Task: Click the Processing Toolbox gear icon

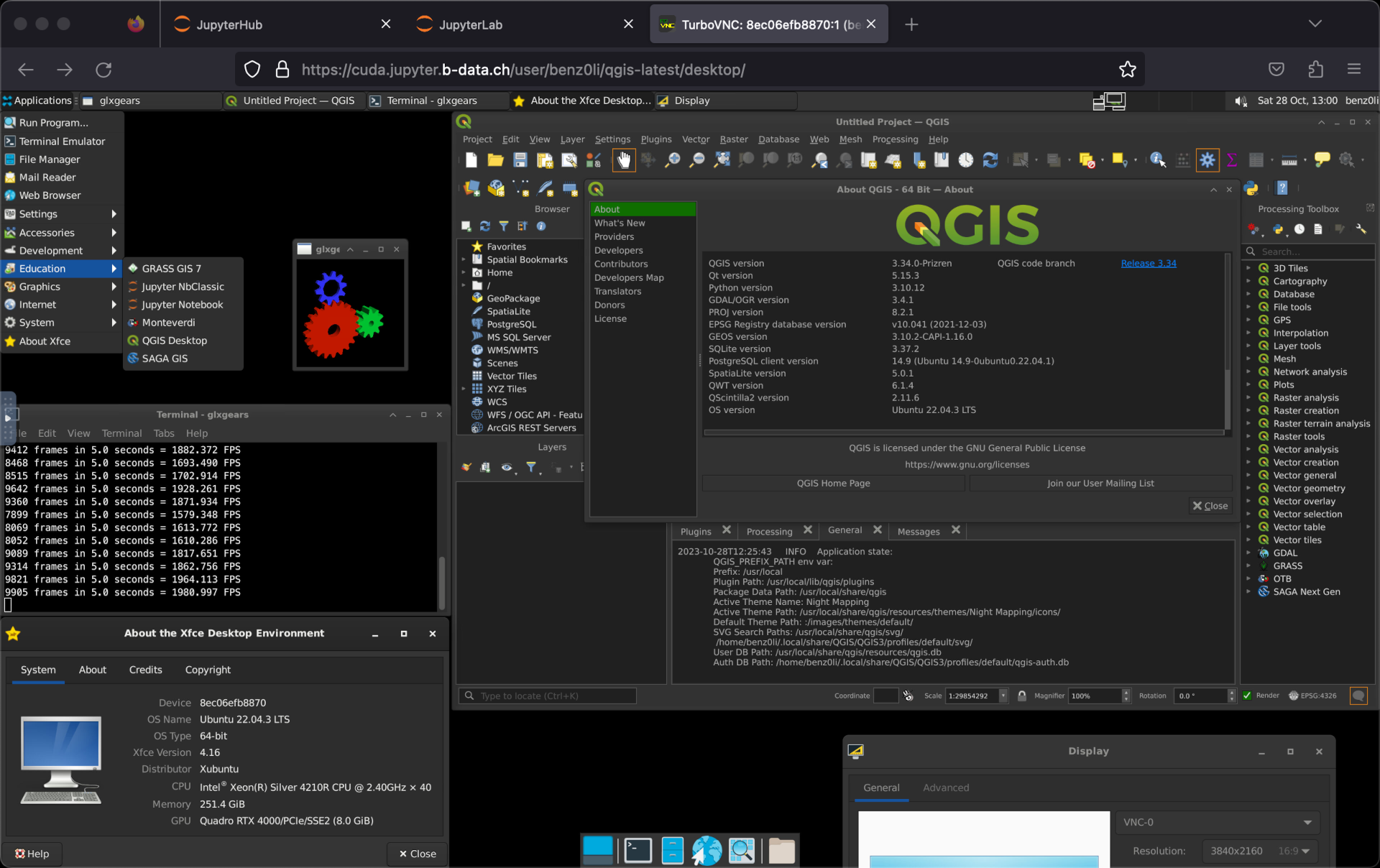Action: coord(1207,160)
